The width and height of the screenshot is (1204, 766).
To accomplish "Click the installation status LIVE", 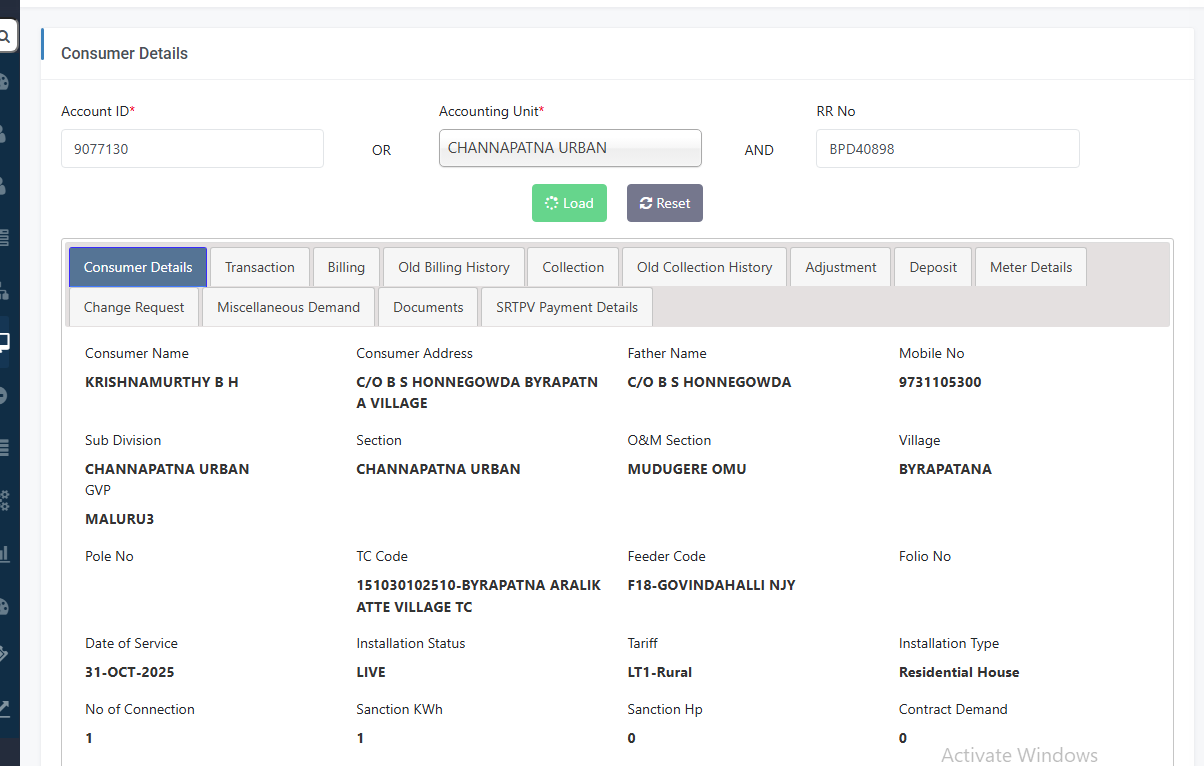I will [x=371, y=672].
